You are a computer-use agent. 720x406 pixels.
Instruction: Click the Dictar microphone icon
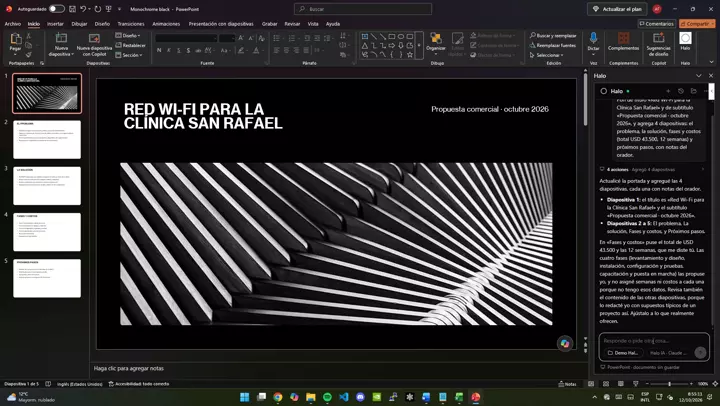click(593, 38)
